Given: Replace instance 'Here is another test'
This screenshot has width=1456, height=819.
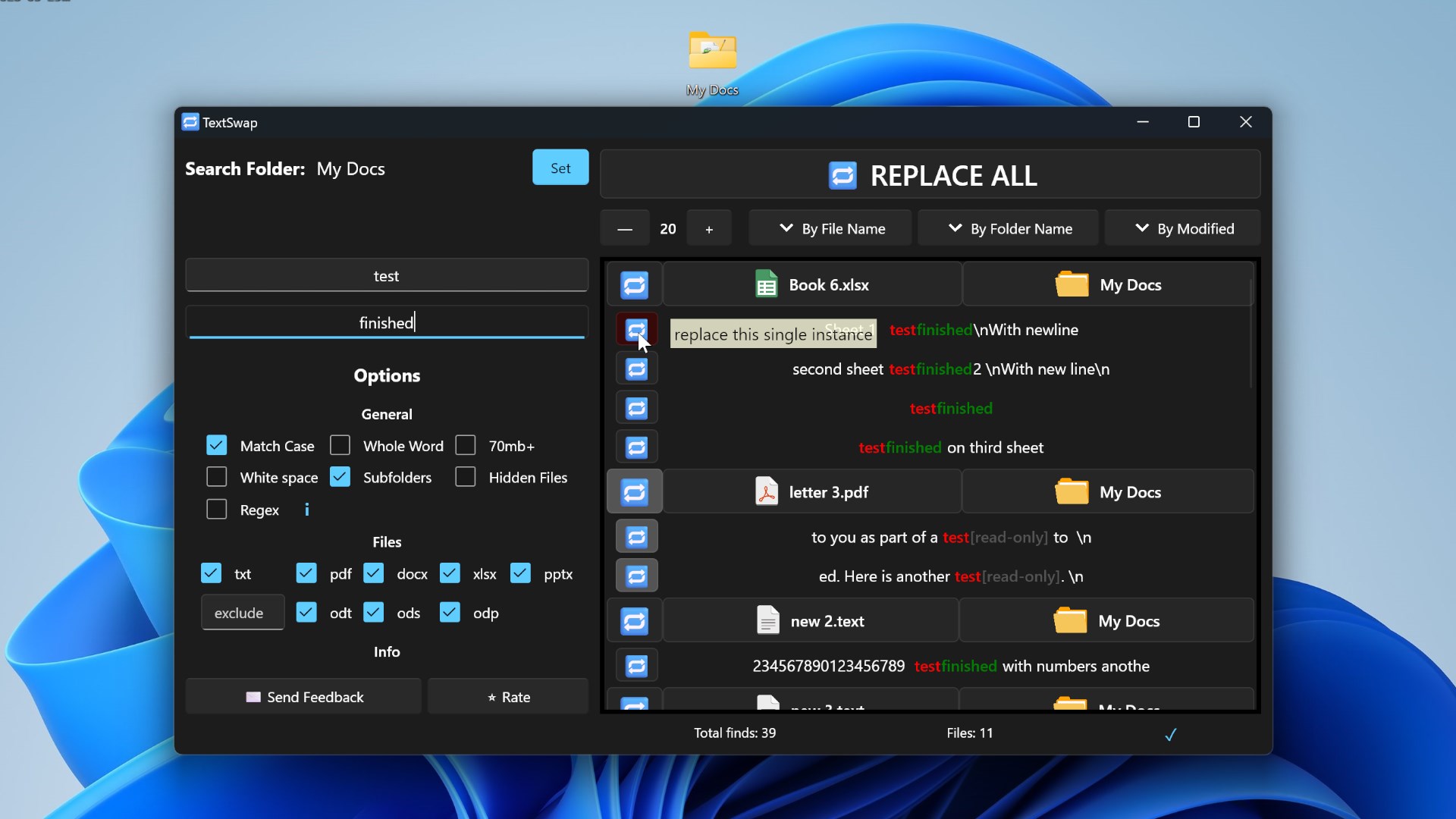Looking at the screenshot, I should click(x=636, y=576).
